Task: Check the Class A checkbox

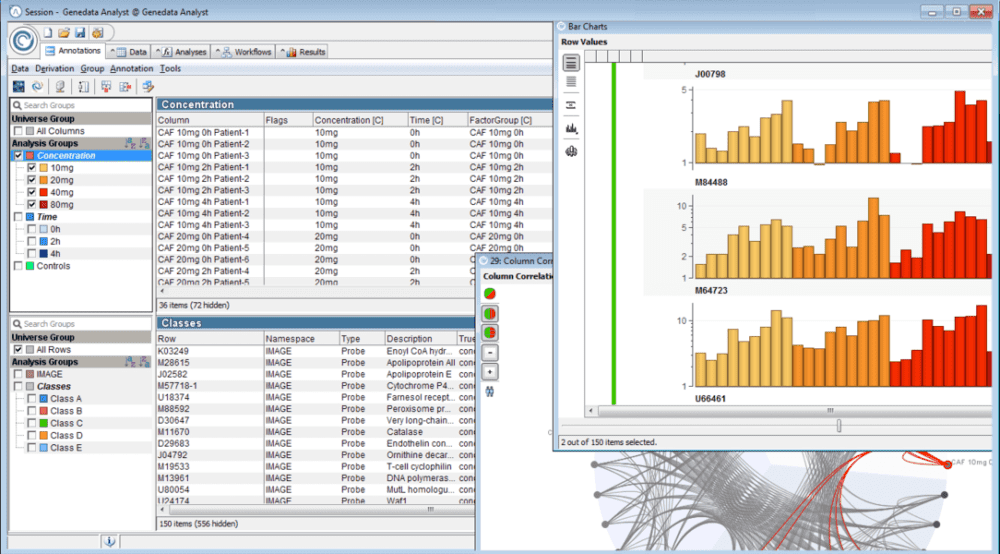Action: click(x=32, y=399)
